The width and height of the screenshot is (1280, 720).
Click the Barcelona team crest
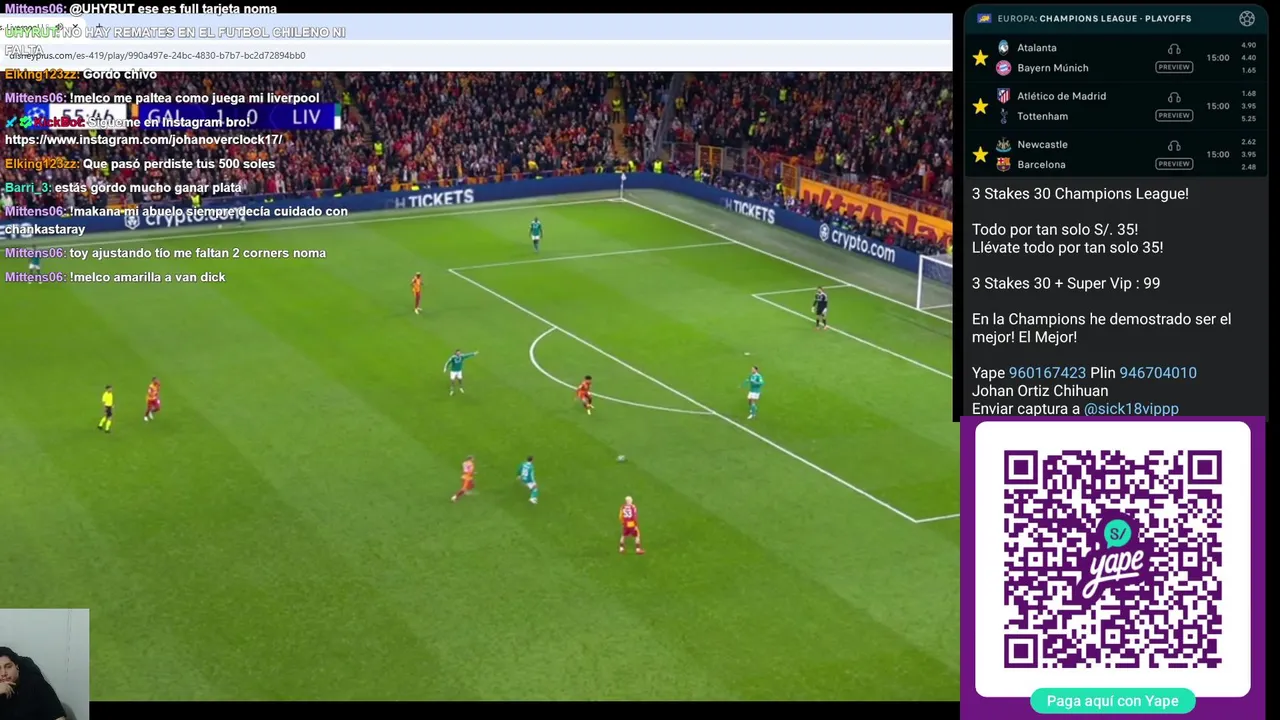(1003, 164)
